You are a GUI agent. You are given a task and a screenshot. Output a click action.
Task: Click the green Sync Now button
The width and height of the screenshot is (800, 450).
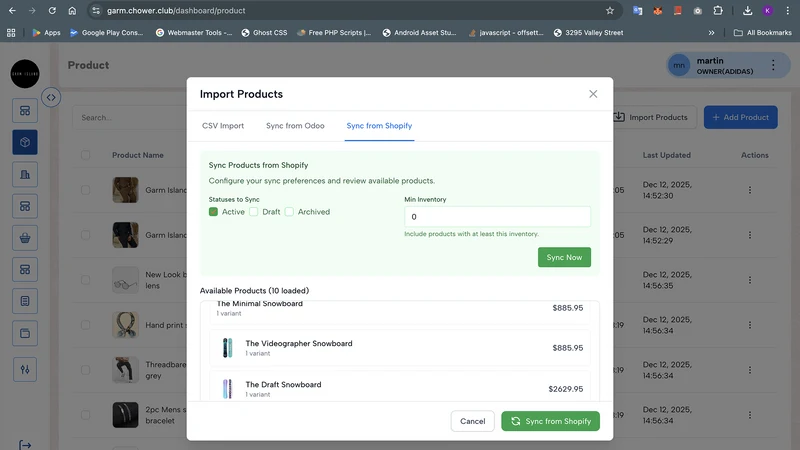(564, 257)
